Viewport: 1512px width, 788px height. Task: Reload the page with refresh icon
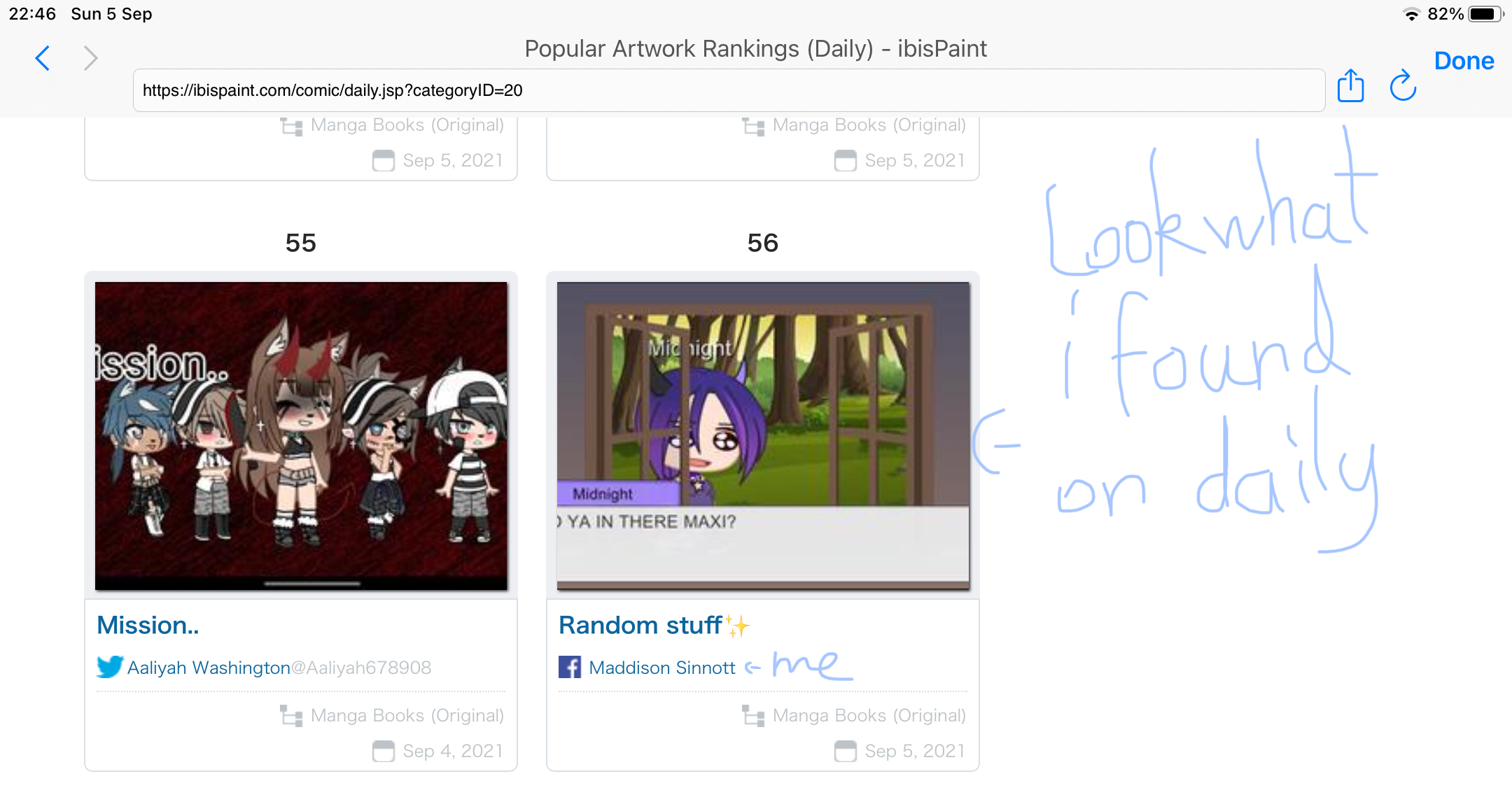[x=1403, y=86]
